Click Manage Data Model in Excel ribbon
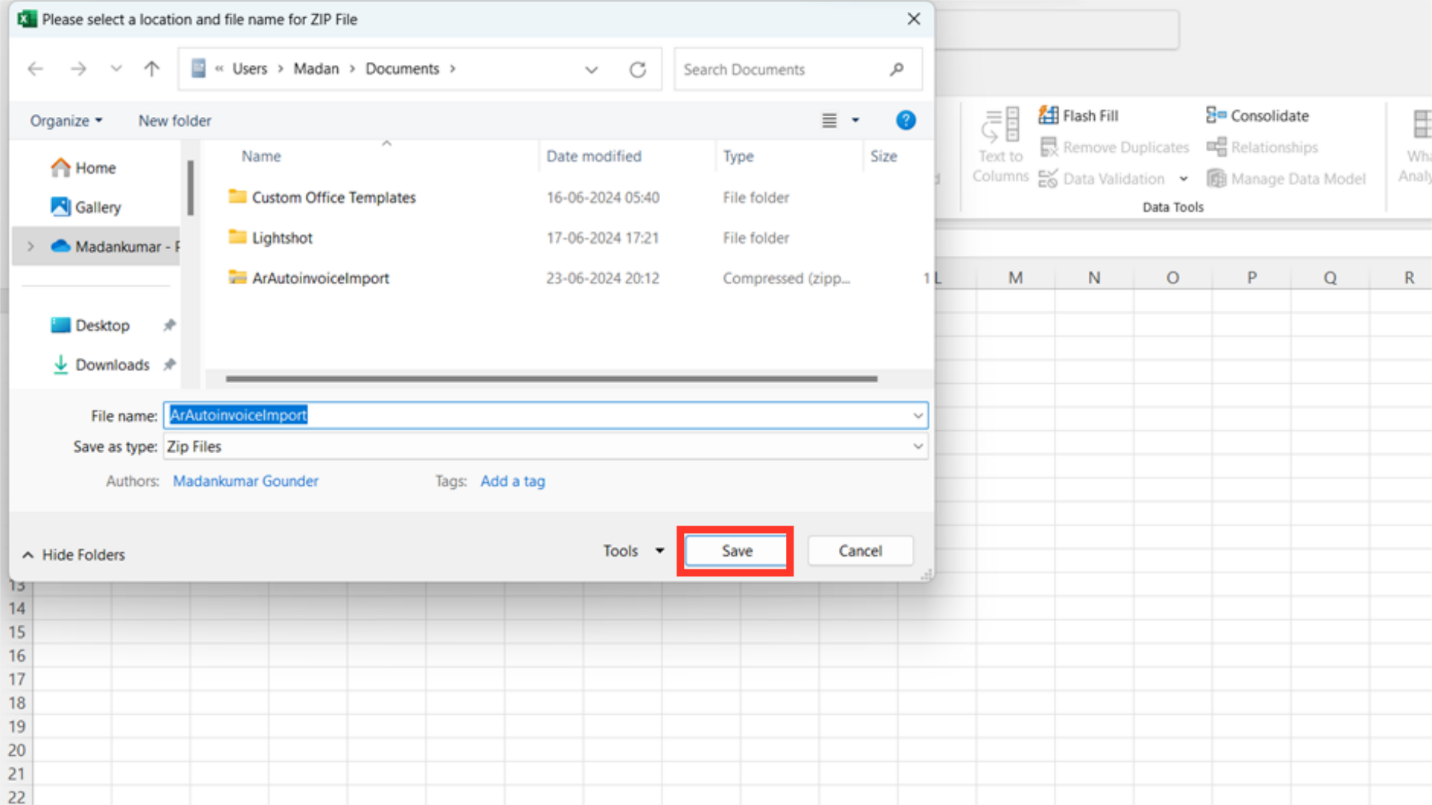This screenshot has width=1432, height=805. click(1286, 179)
